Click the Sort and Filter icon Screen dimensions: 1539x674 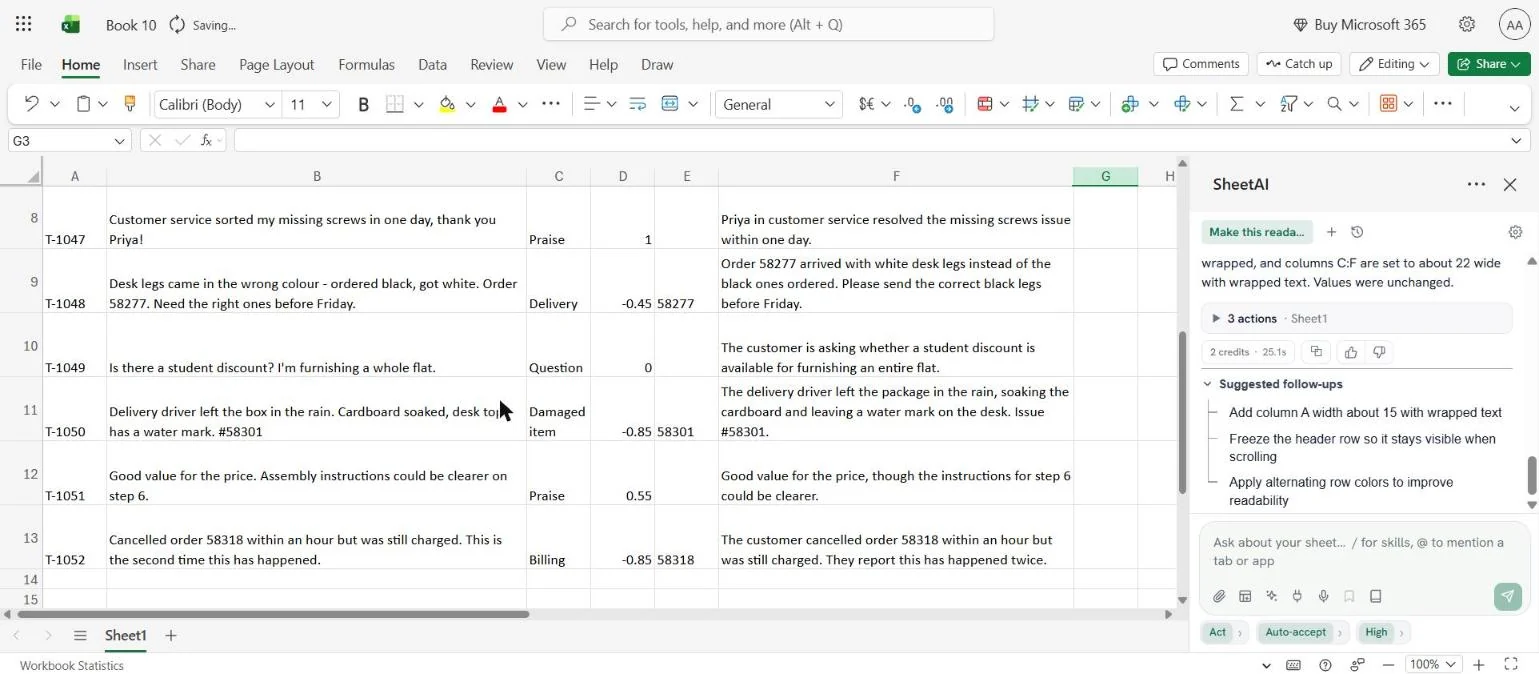[x=1288, y=104]
